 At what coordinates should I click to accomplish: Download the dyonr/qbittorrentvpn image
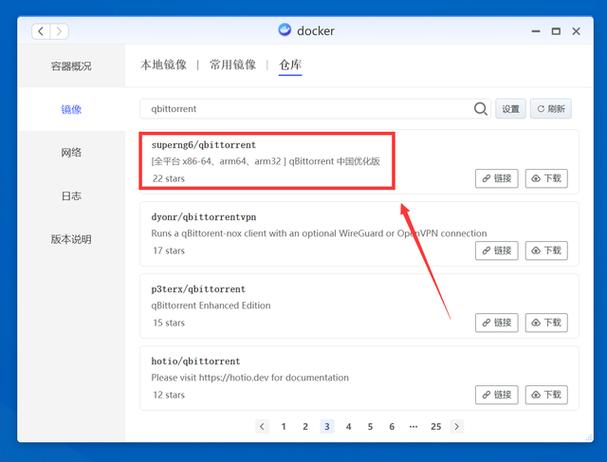coord(547,250)
